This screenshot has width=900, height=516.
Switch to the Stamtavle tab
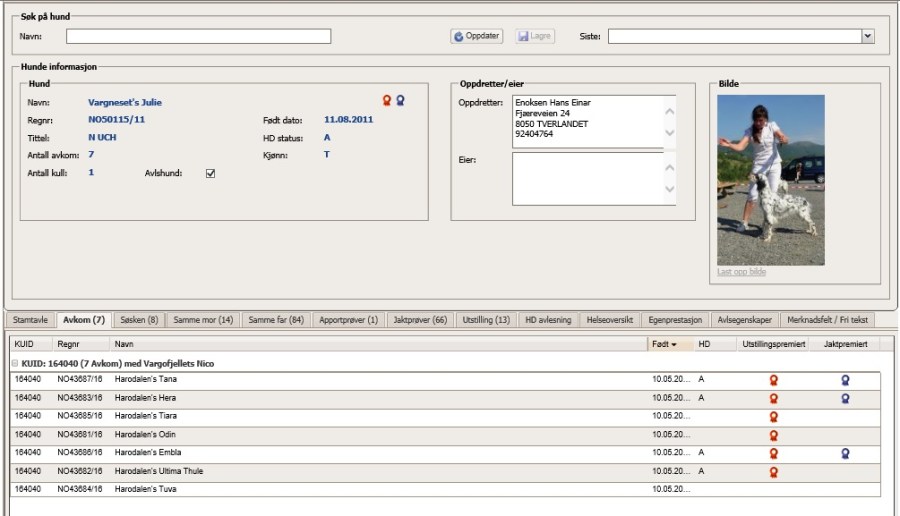tap(30, 320)
